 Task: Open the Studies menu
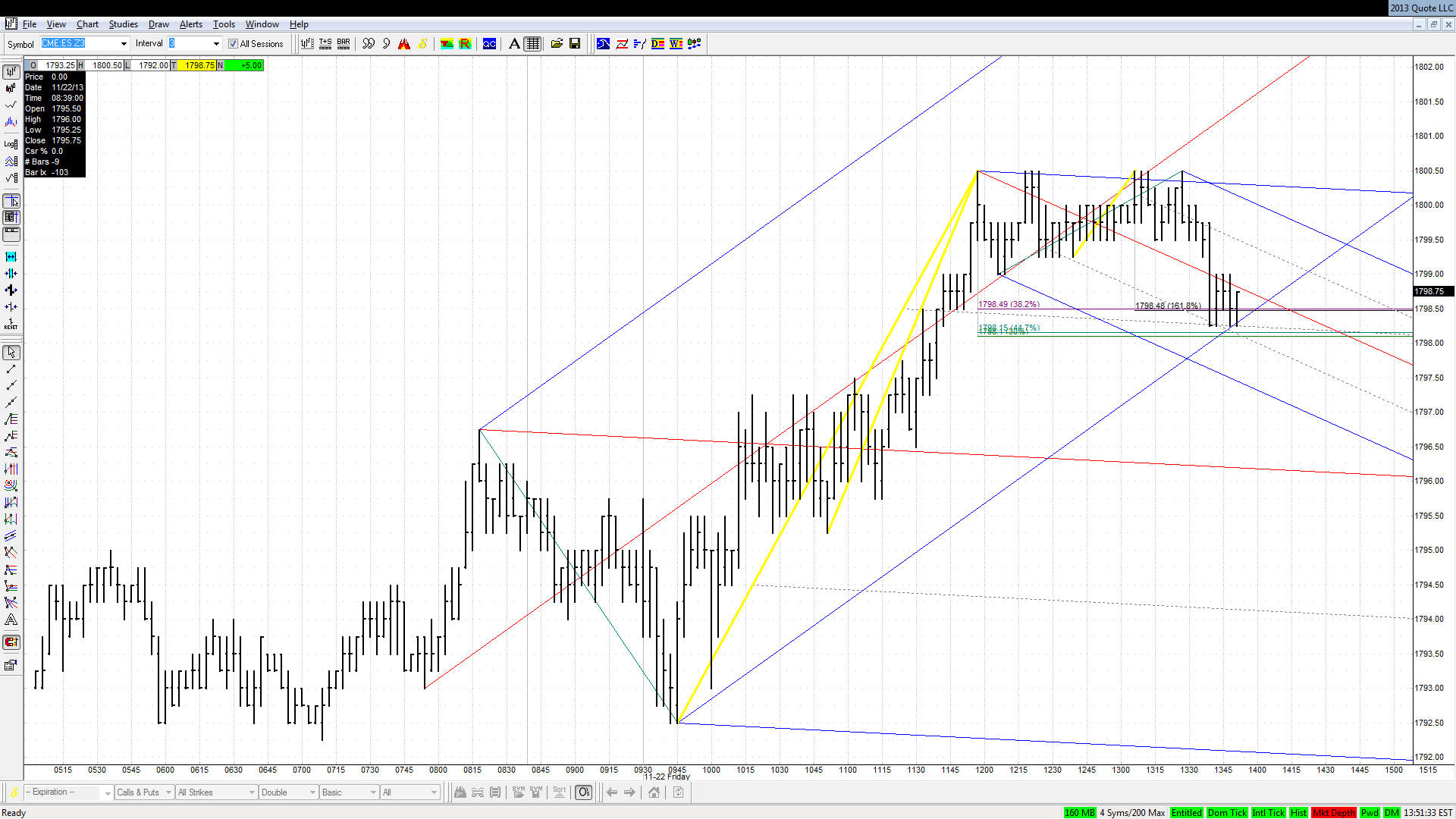(123, 24)
